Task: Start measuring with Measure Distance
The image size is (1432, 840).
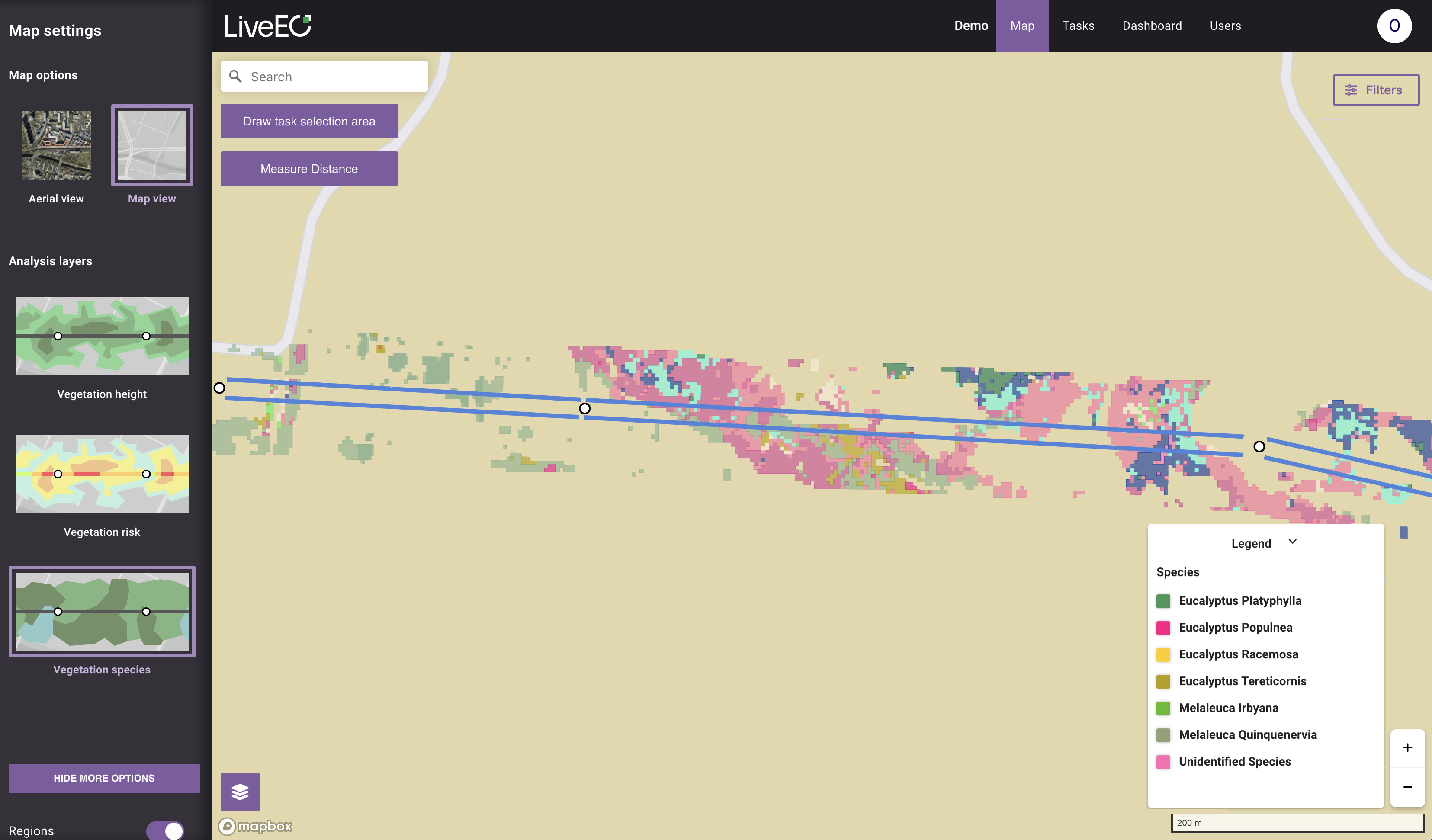Action: pos(308,168)
